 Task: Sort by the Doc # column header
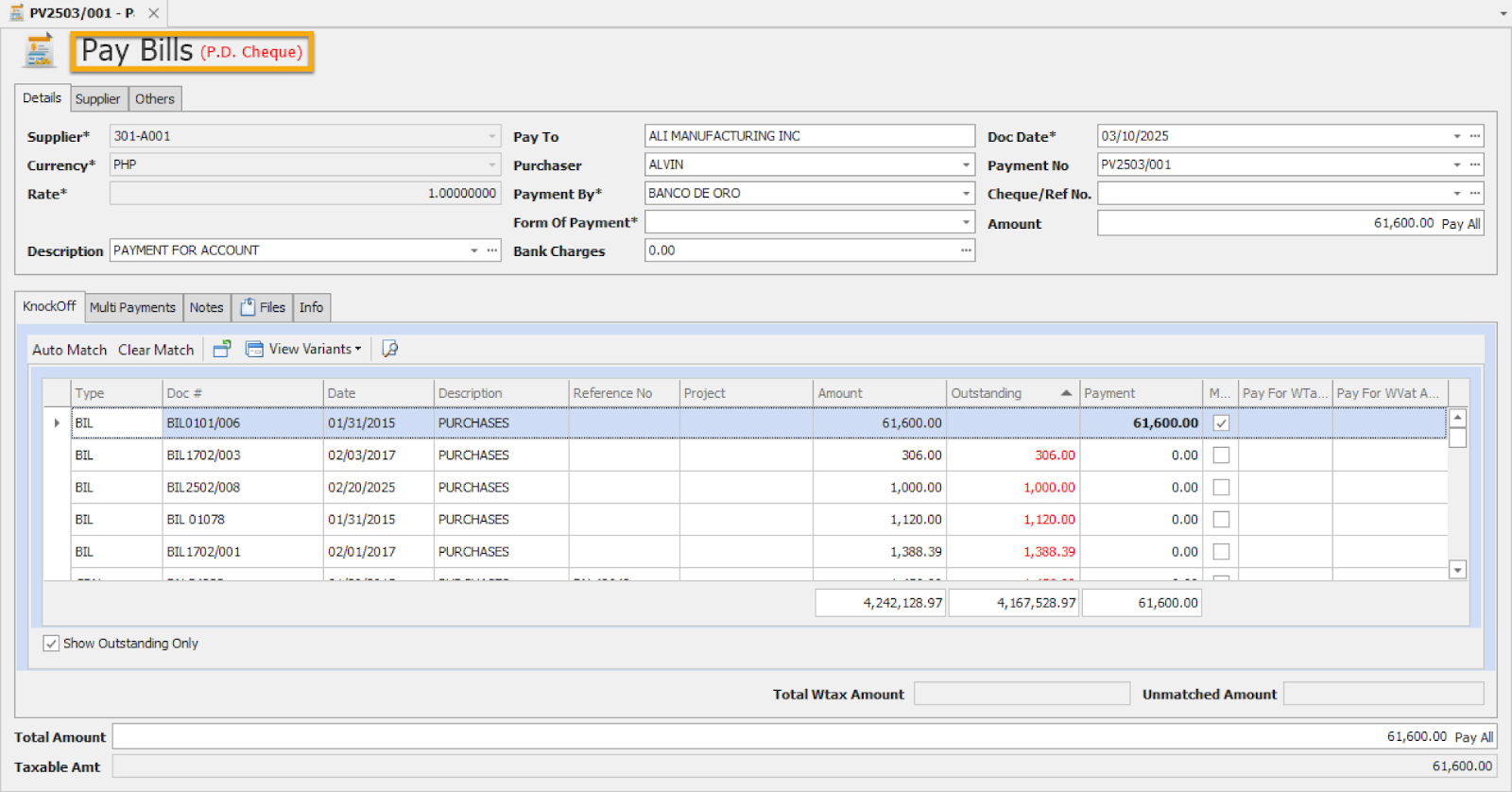click(243, 393)
